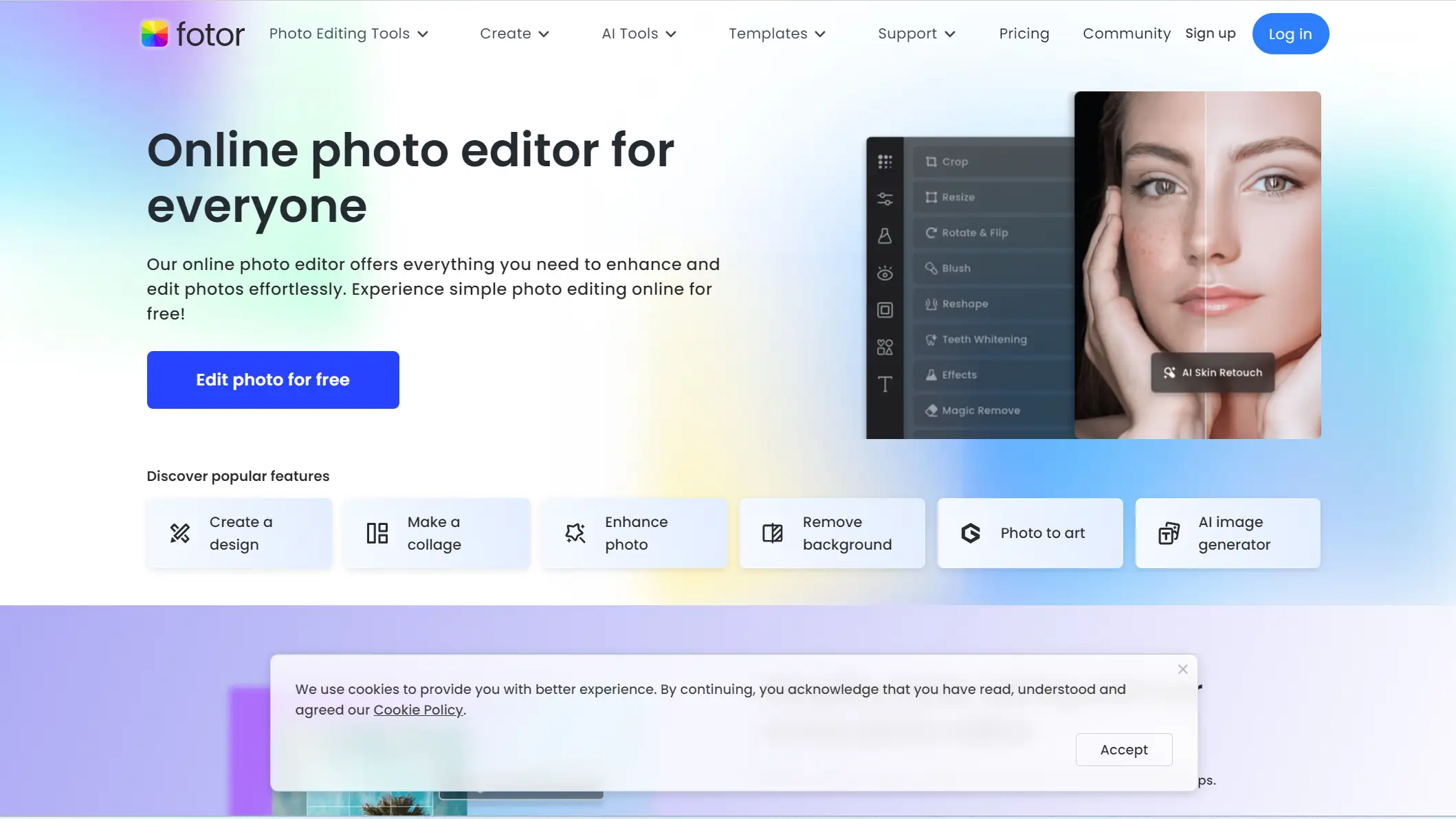1456x819 pixels.
Task: Click the Photo to art icon
Action: click(x=971, y=533)
